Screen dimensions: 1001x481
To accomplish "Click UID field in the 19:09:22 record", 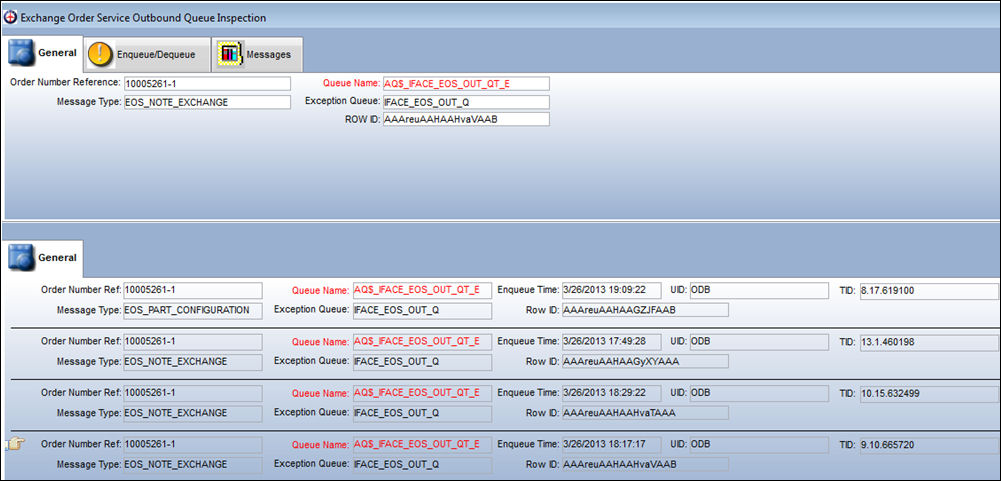I will (759, 291).
